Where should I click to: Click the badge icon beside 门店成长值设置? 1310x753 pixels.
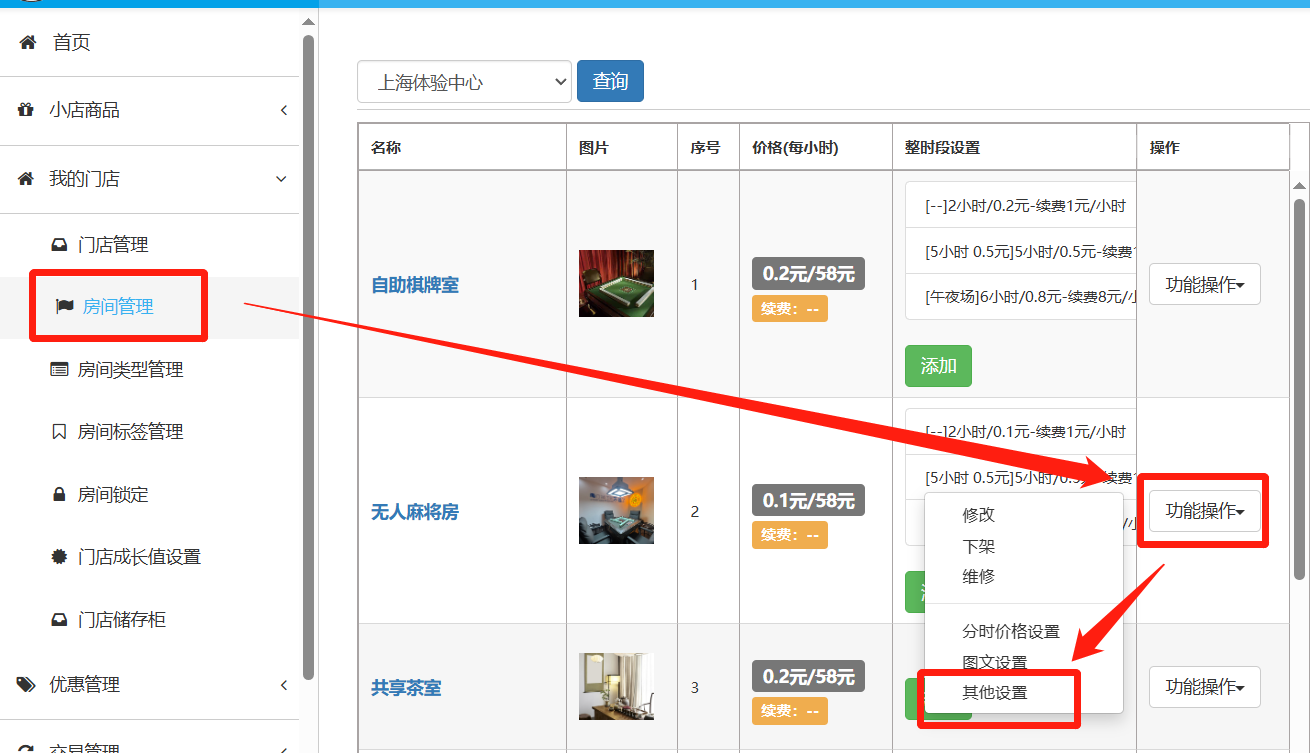pyautogui.click(x=59, y=557)
